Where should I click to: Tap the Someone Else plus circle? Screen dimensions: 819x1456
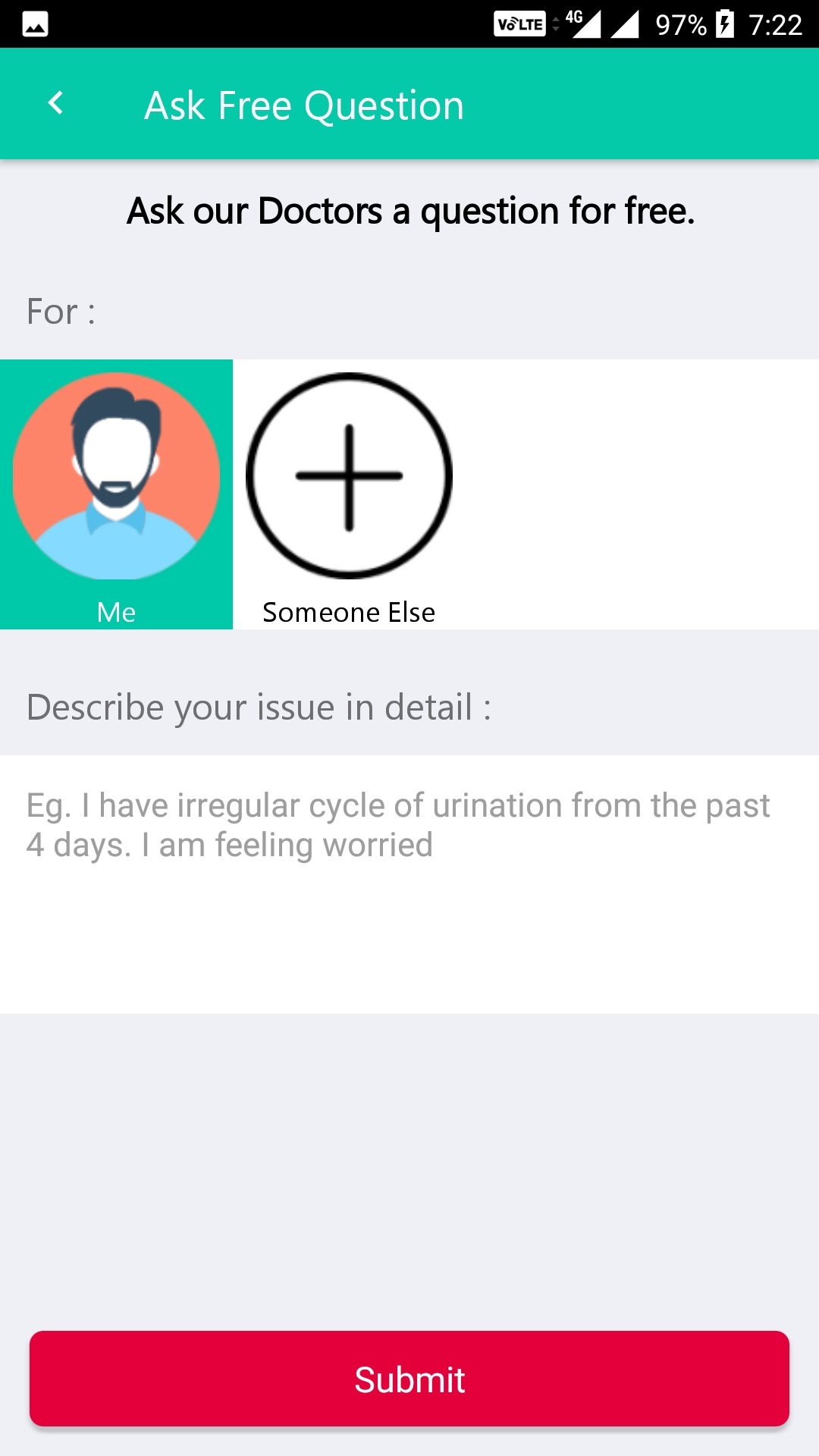pos(349,475)
